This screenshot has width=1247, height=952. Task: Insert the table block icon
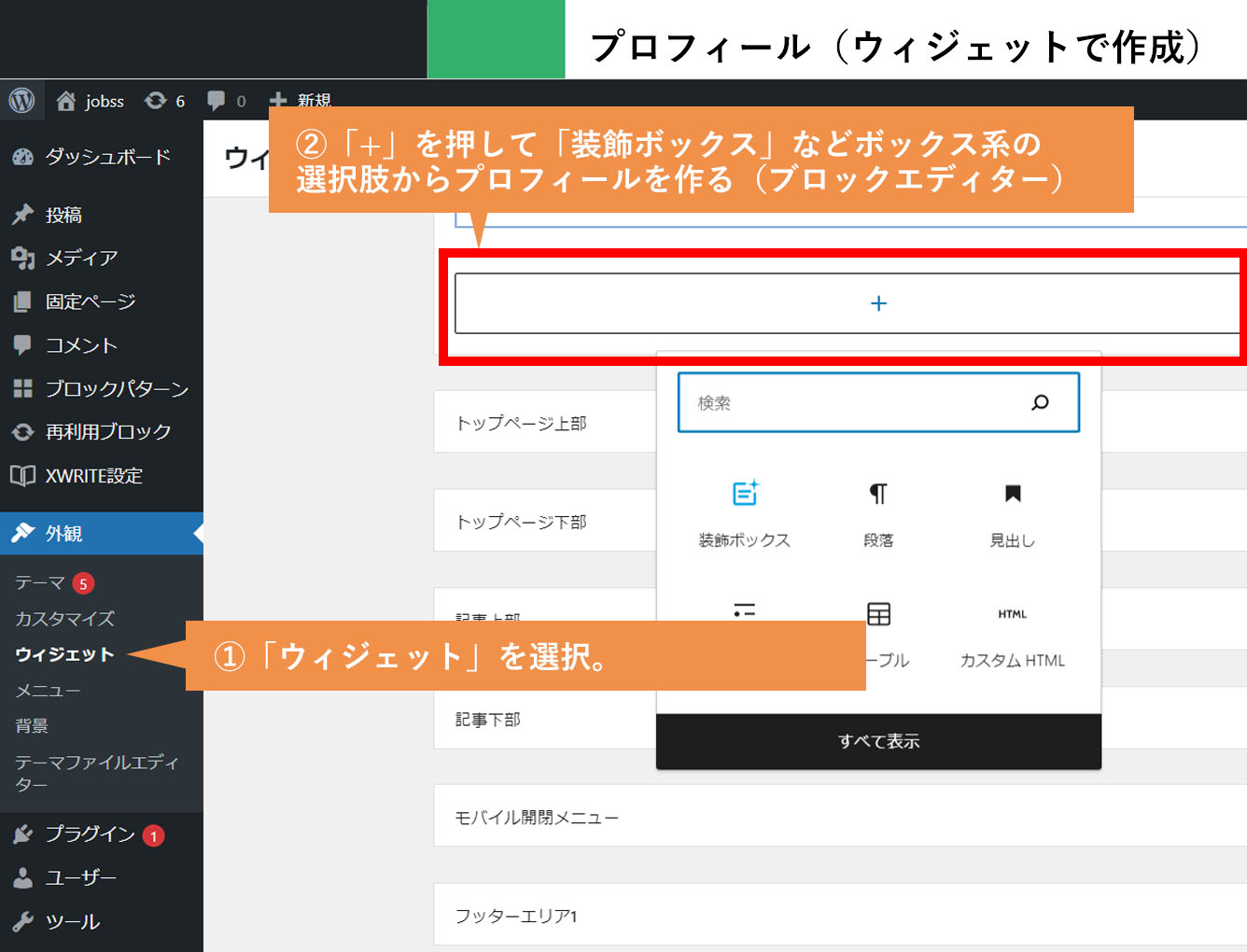tap(878, 613)
